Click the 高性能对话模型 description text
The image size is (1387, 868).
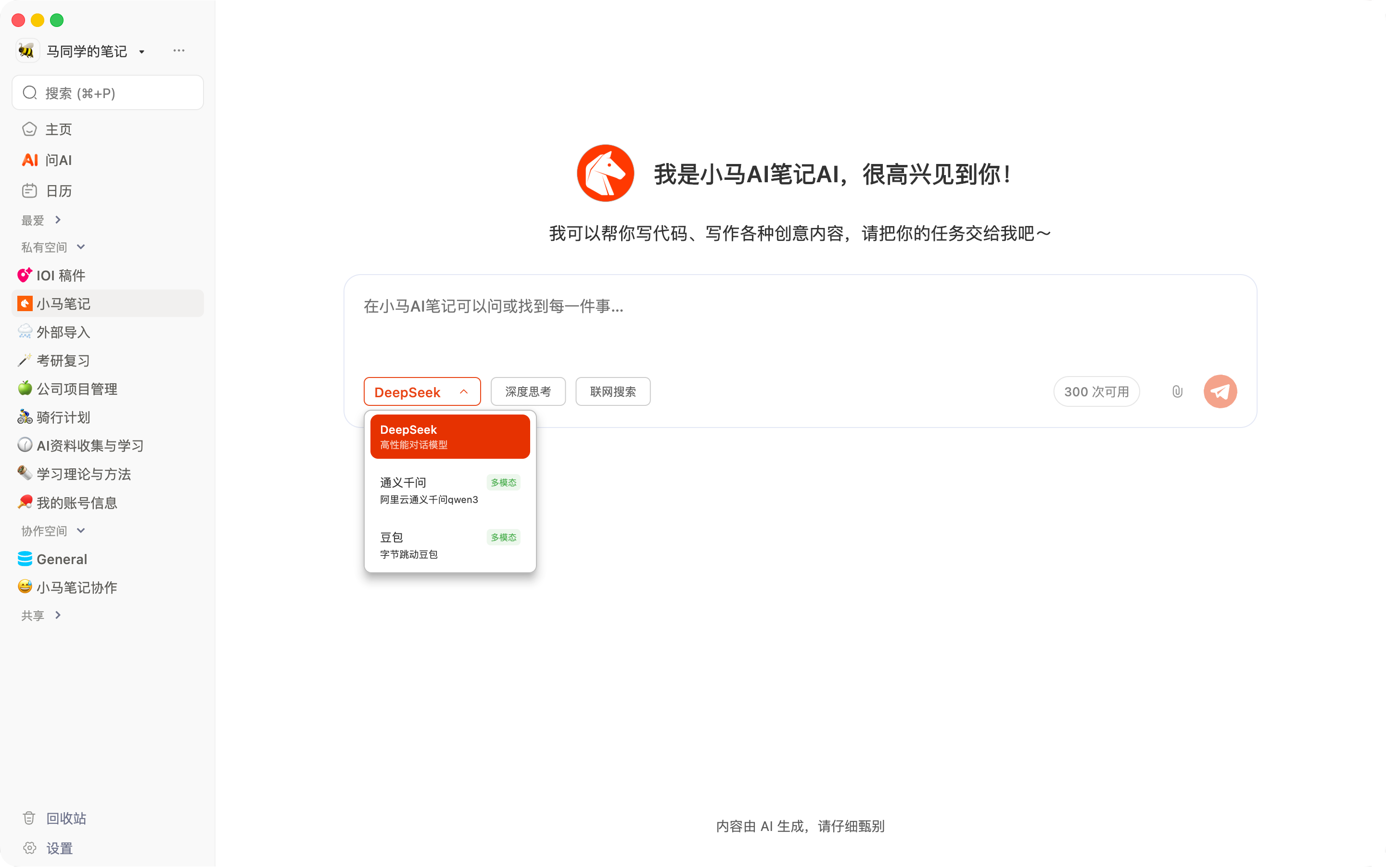[x=414, y=445]
